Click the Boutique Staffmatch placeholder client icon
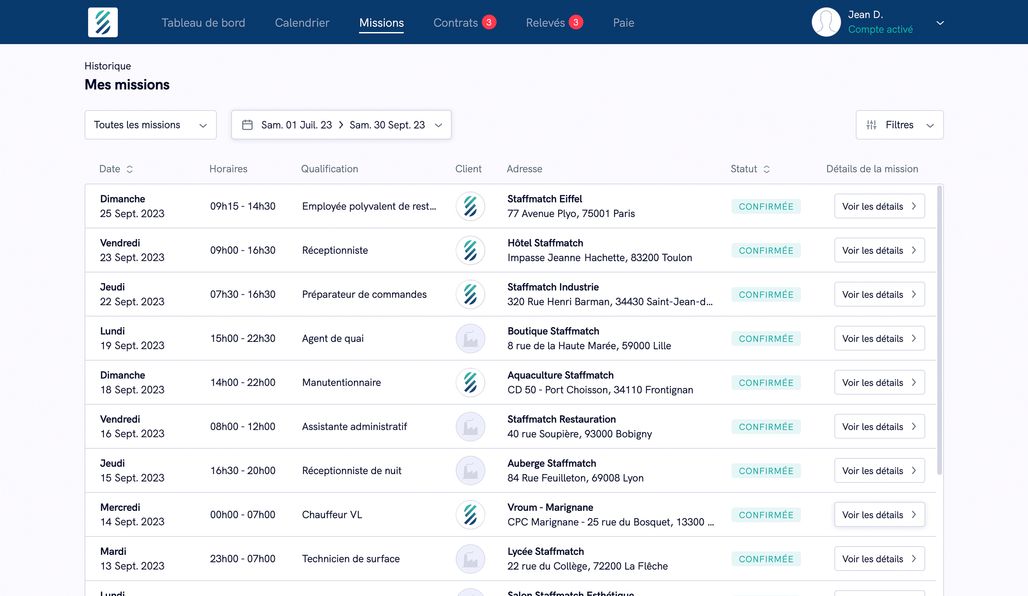The width and height of the screenshot is (1028, 596). pos(470,339)
